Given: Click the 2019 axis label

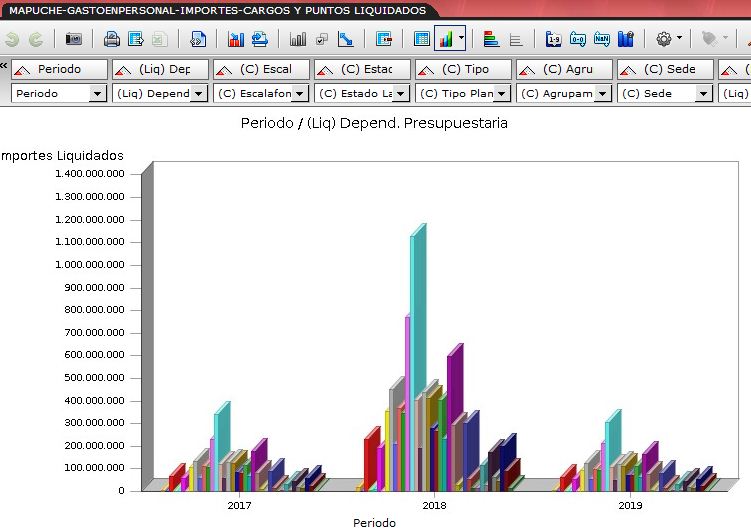Looking at the screenshot, I should [630, 505].
